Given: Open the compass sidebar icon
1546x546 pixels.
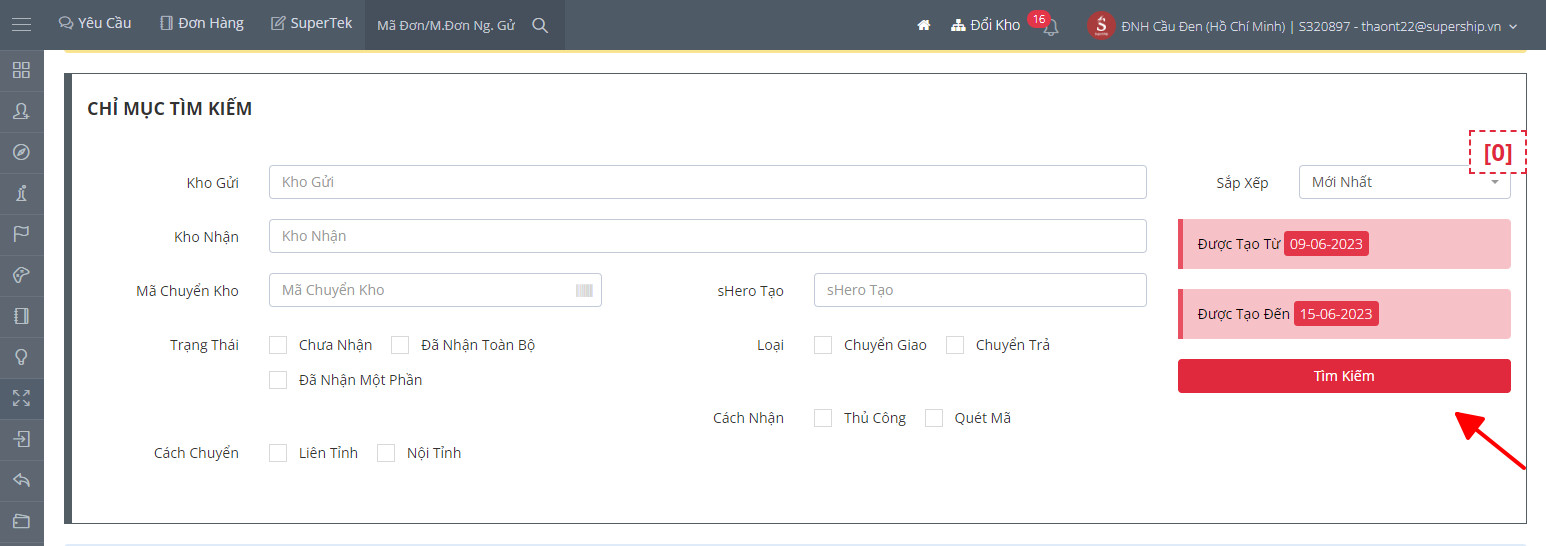Looking at the screenshot, I should coord(21,152).
